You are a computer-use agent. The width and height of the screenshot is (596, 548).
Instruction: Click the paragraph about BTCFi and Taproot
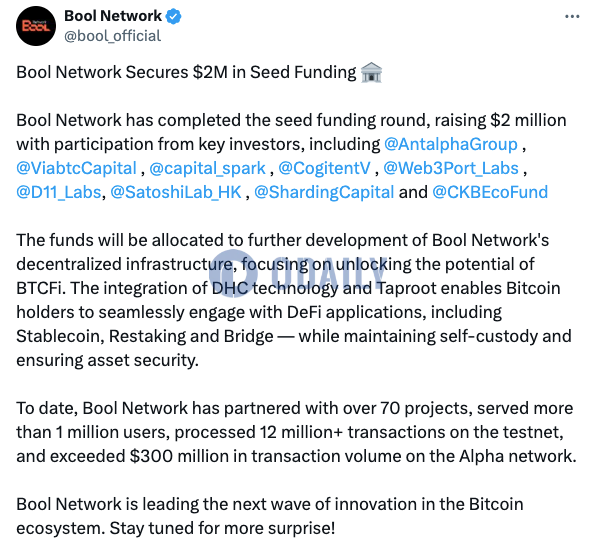coord(294,300)
